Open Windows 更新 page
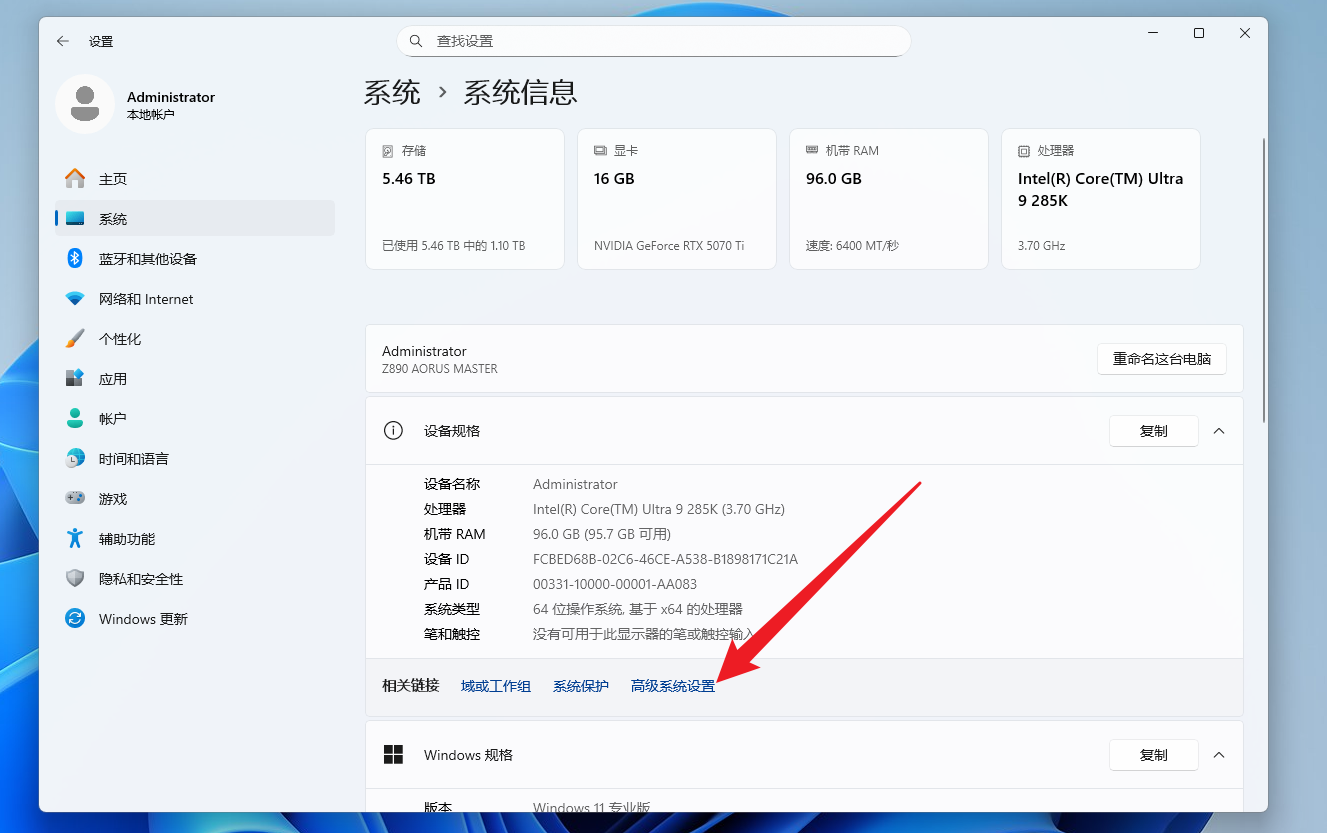Viewport: 1327px width, 833px height. coord(140,618)
